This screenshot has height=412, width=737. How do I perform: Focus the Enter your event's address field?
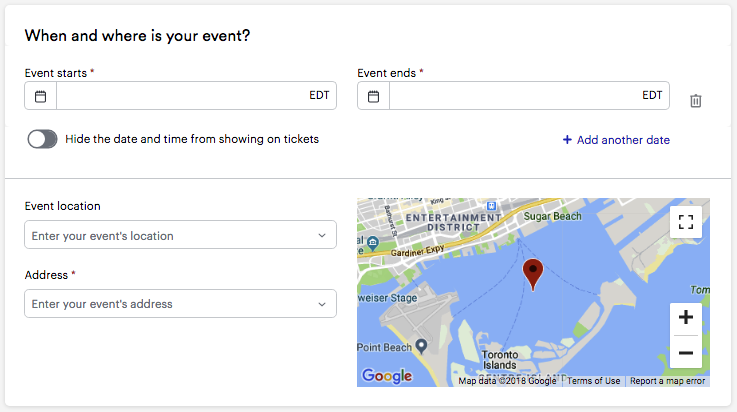coord(180,304)
